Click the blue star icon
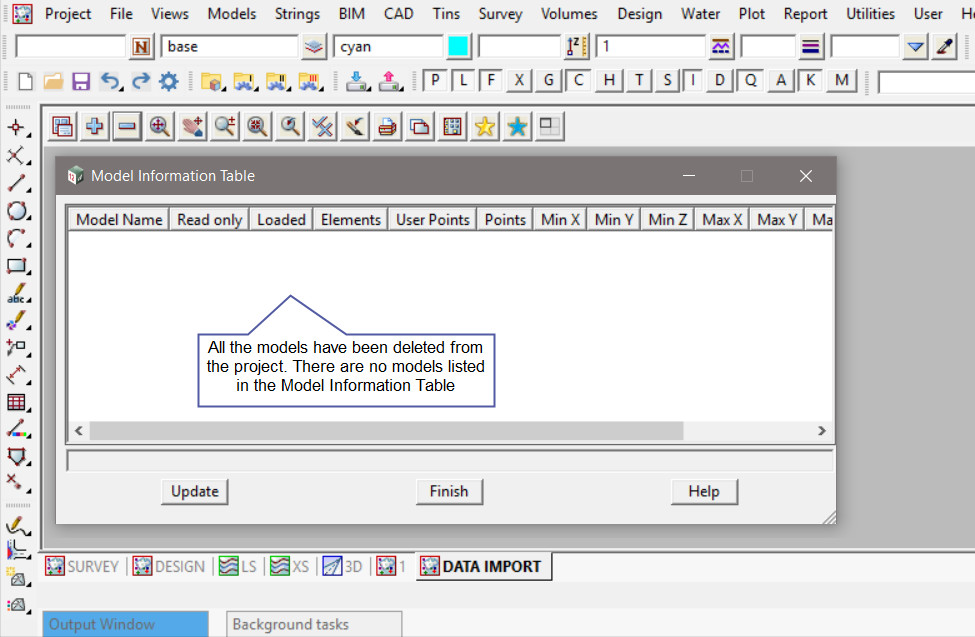The image size is (975, 637). 517,127
